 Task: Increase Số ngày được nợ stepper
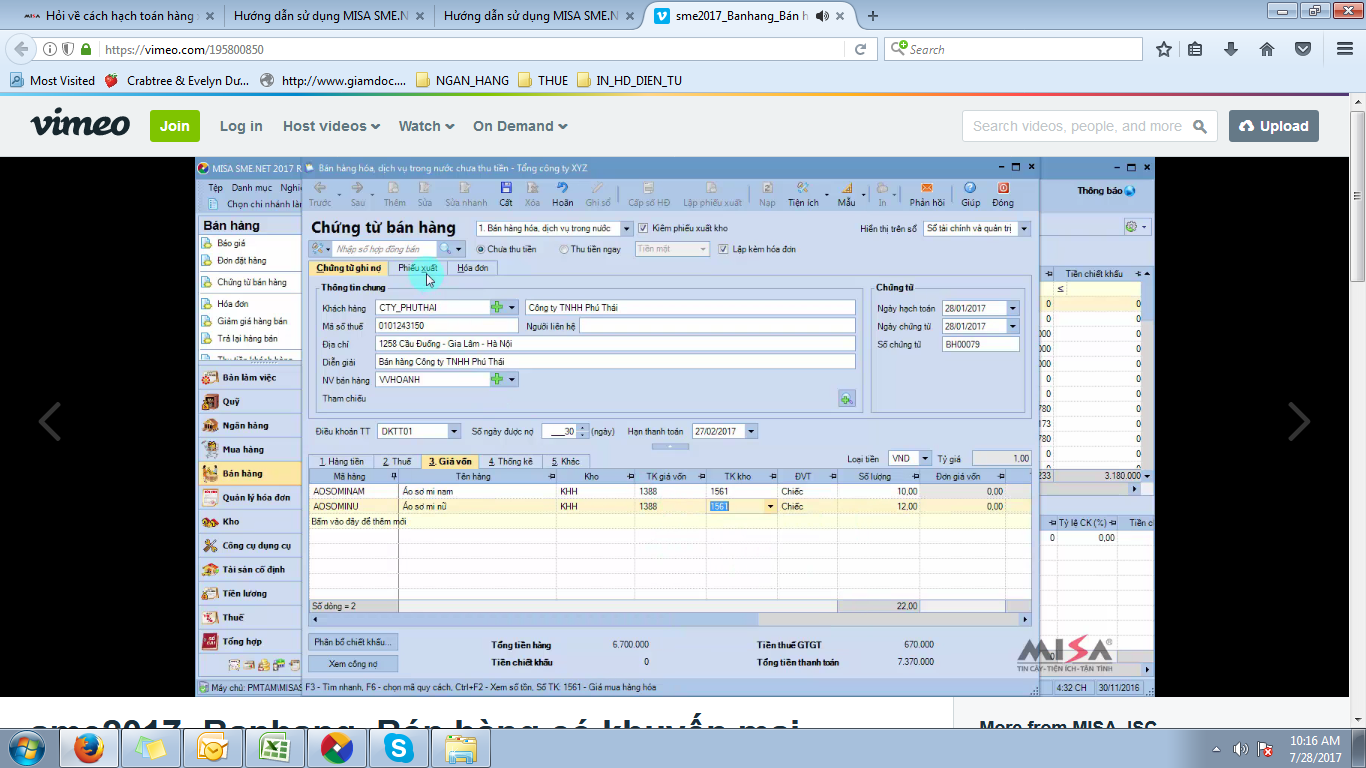pos(583,428)
